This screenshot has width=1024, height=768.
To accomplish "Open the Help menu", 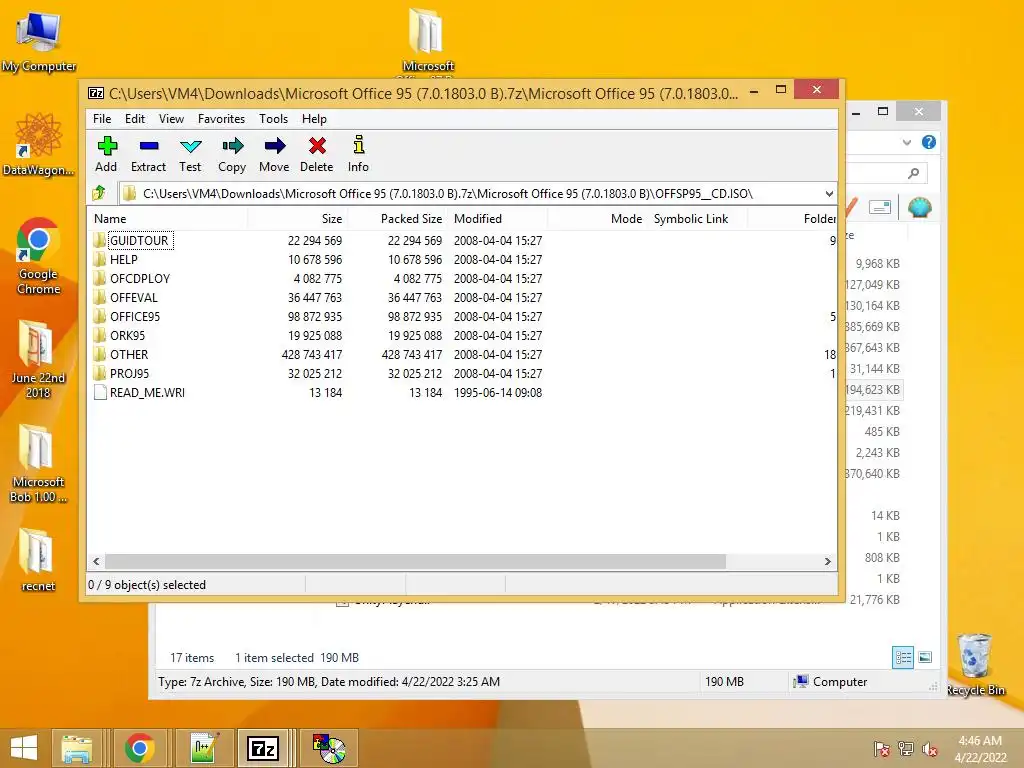I will click(314, 119).
